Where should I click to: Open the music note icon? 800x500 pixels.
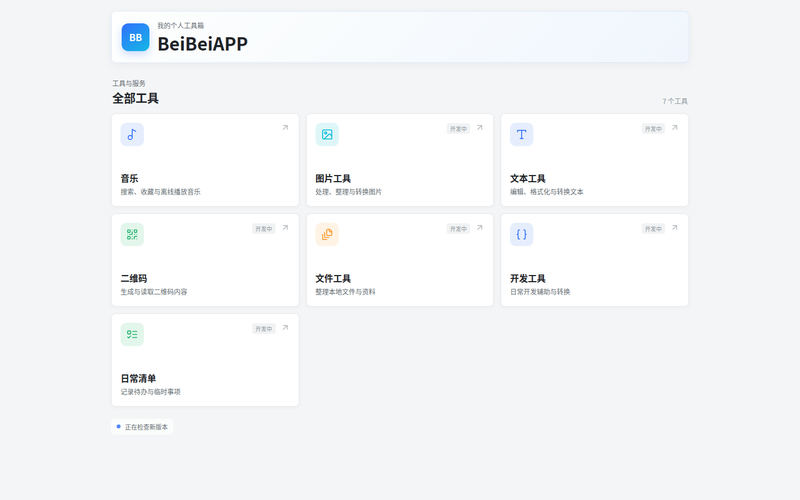click(132, 134)
